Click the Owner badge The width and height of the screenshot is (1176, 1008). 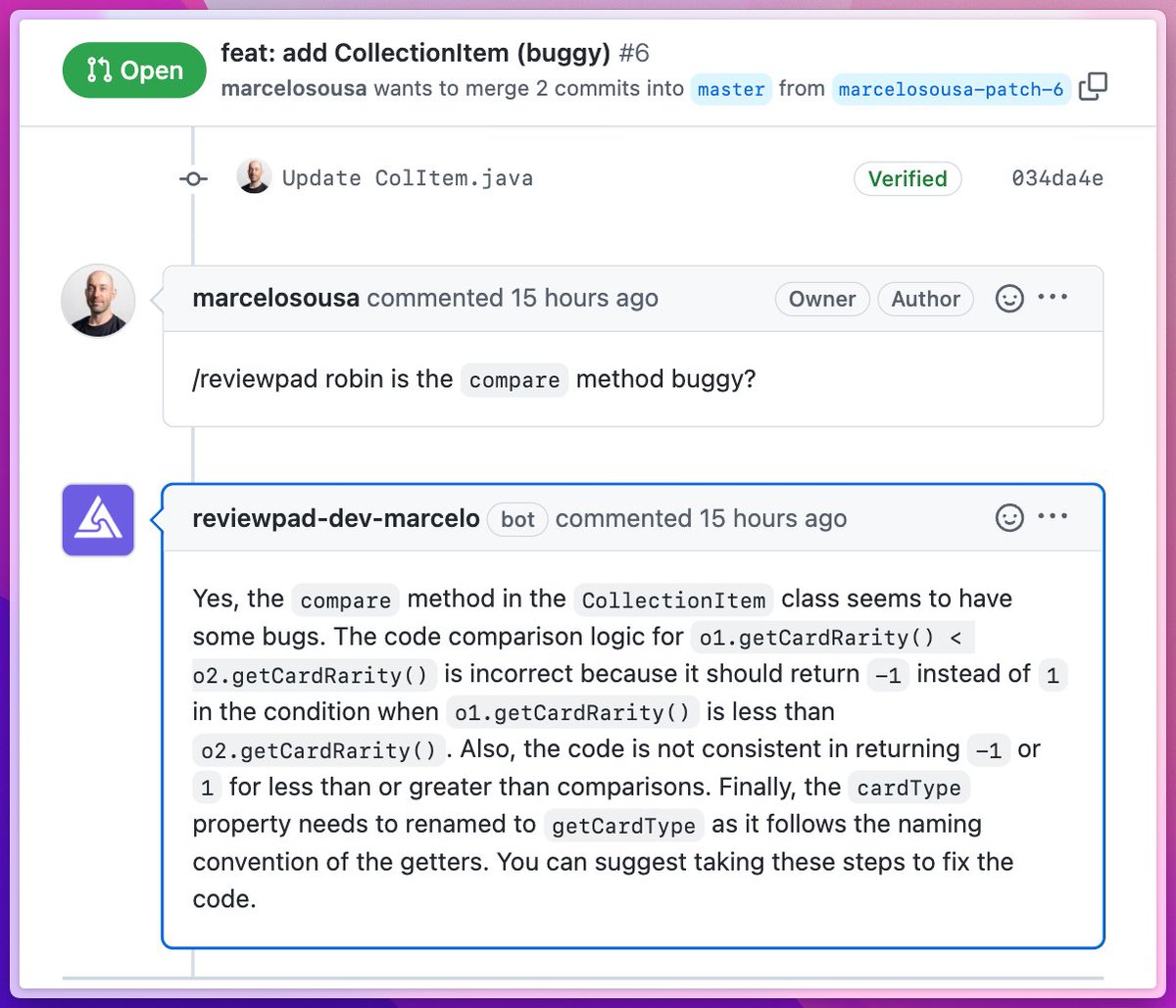coord(821,298)
